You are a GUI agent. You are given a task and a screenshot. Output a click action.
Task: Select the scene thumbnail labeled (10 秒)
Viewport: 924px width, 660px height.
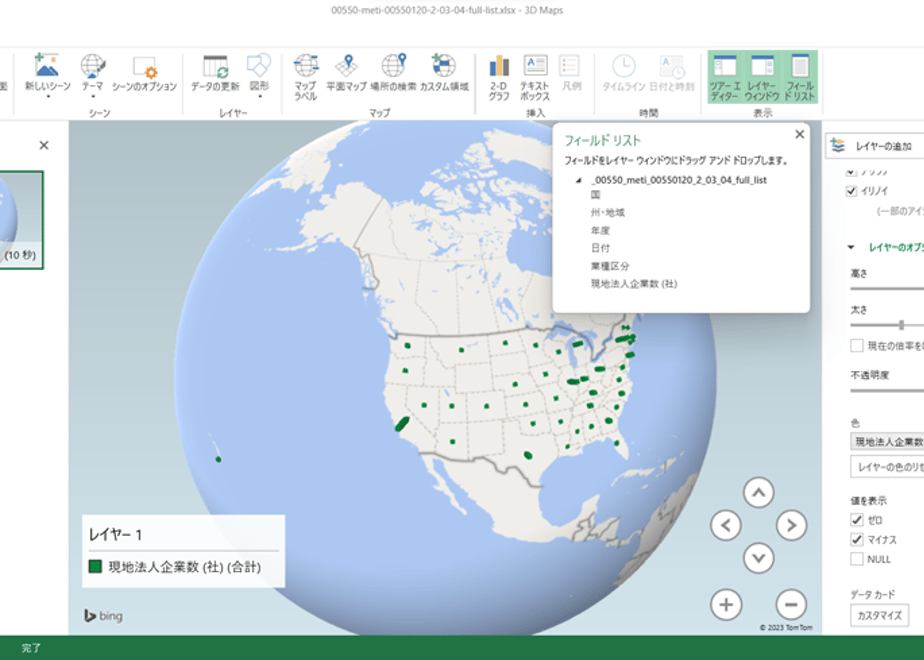pos(21,220)
